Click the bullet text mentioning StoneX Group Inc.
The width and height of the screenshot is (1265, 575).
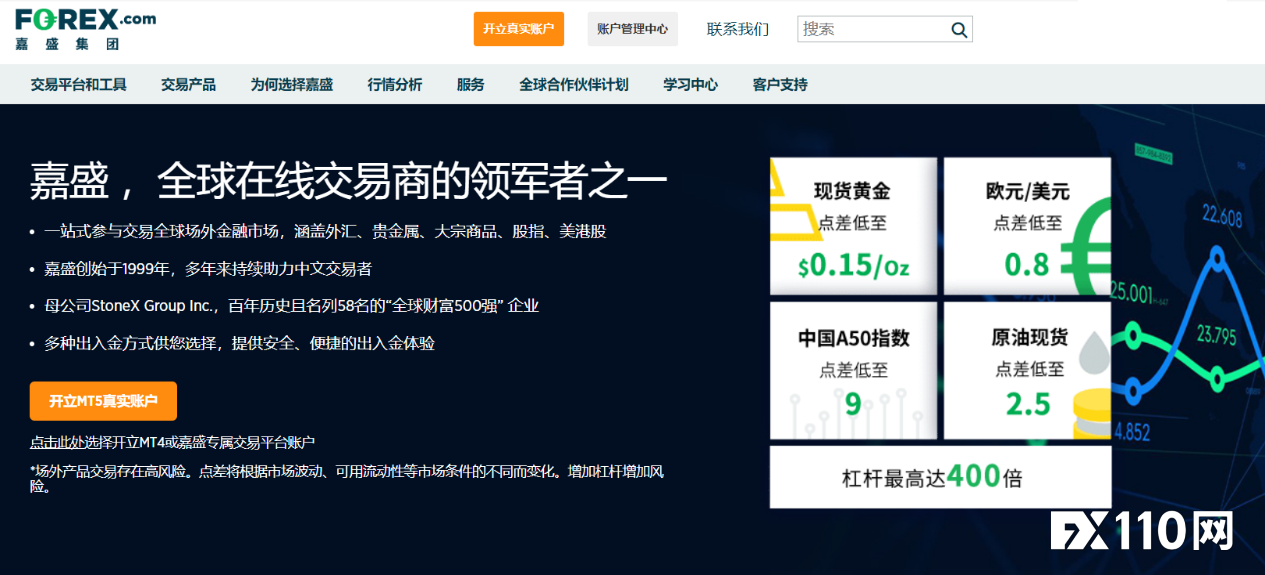point(292,306)
